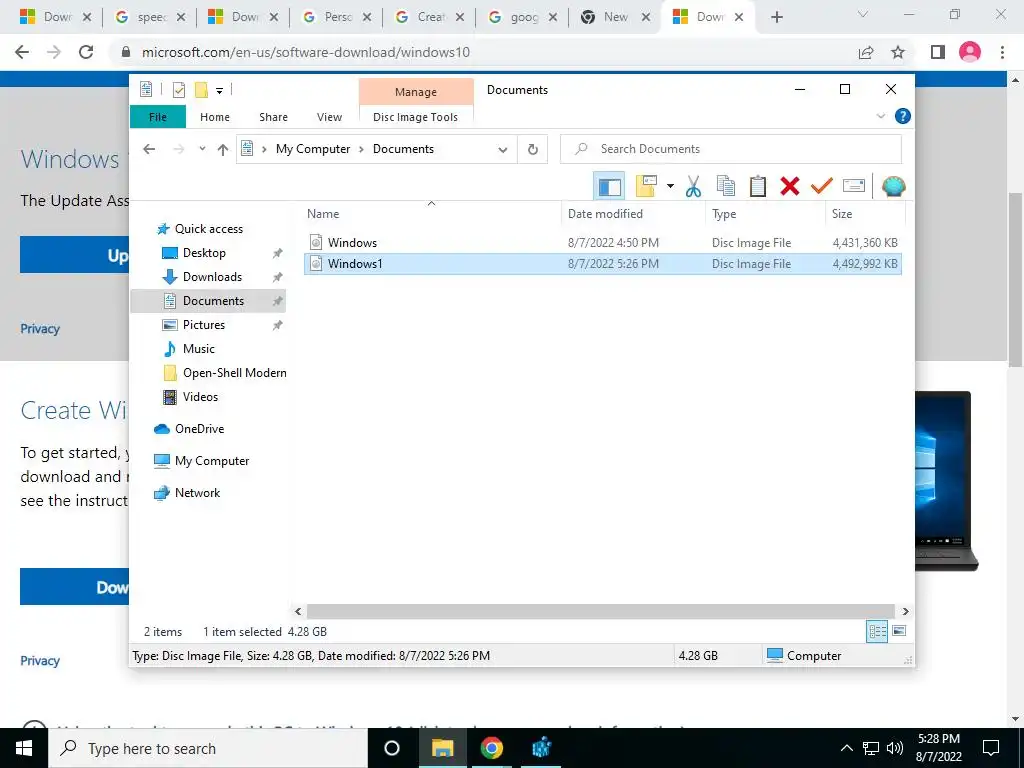Open the recent locations dropdown in Explorer
Image resolution: width=1024 pixels, height=768 pixels.
[x=202, y=149]
